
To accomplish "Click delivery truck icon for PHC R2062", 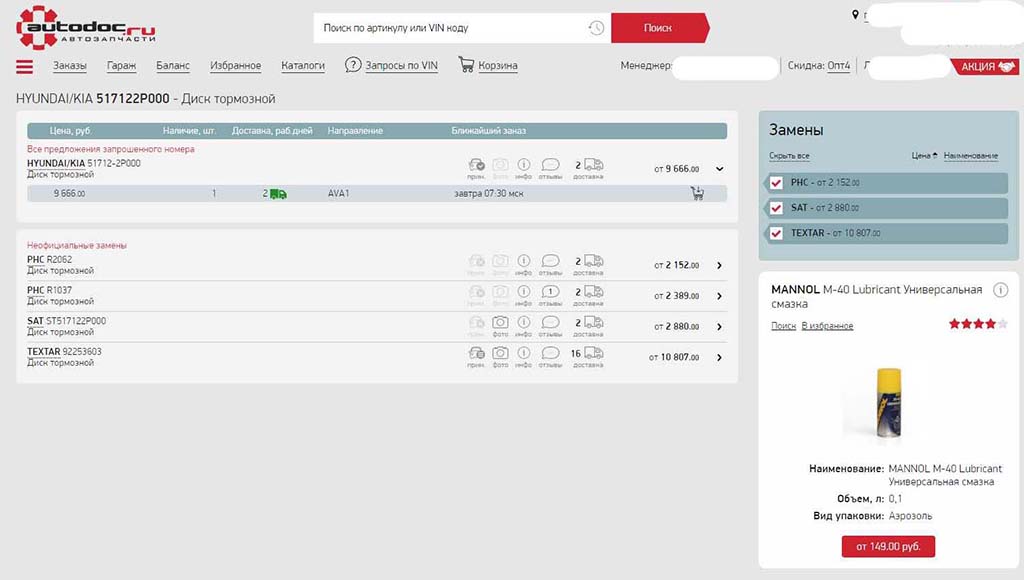I will pyautogui.click(x=593, y=262).
